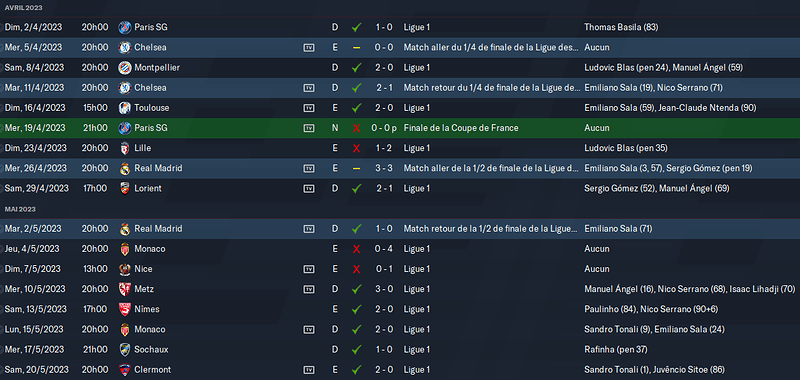Click the Lille club badge icon

(124, 148)
